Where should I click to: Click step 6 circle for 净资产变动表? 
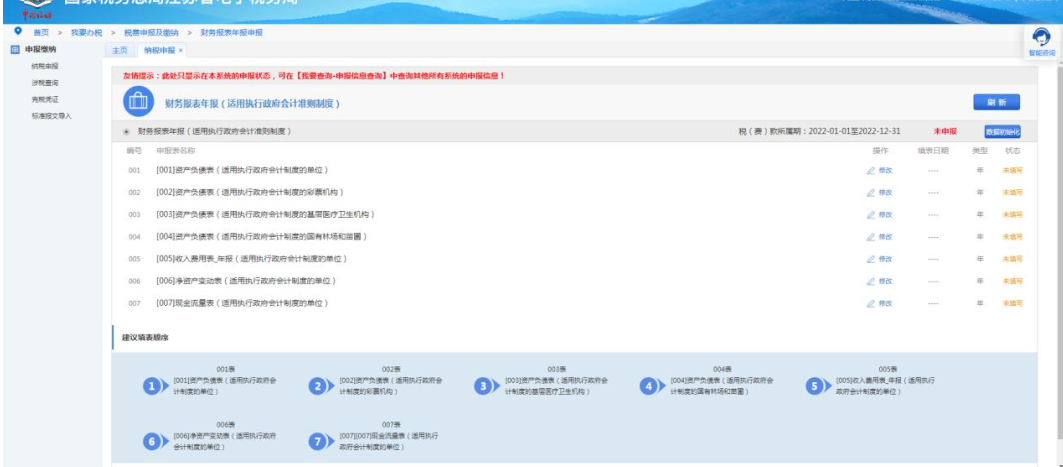tap(152, 441)
